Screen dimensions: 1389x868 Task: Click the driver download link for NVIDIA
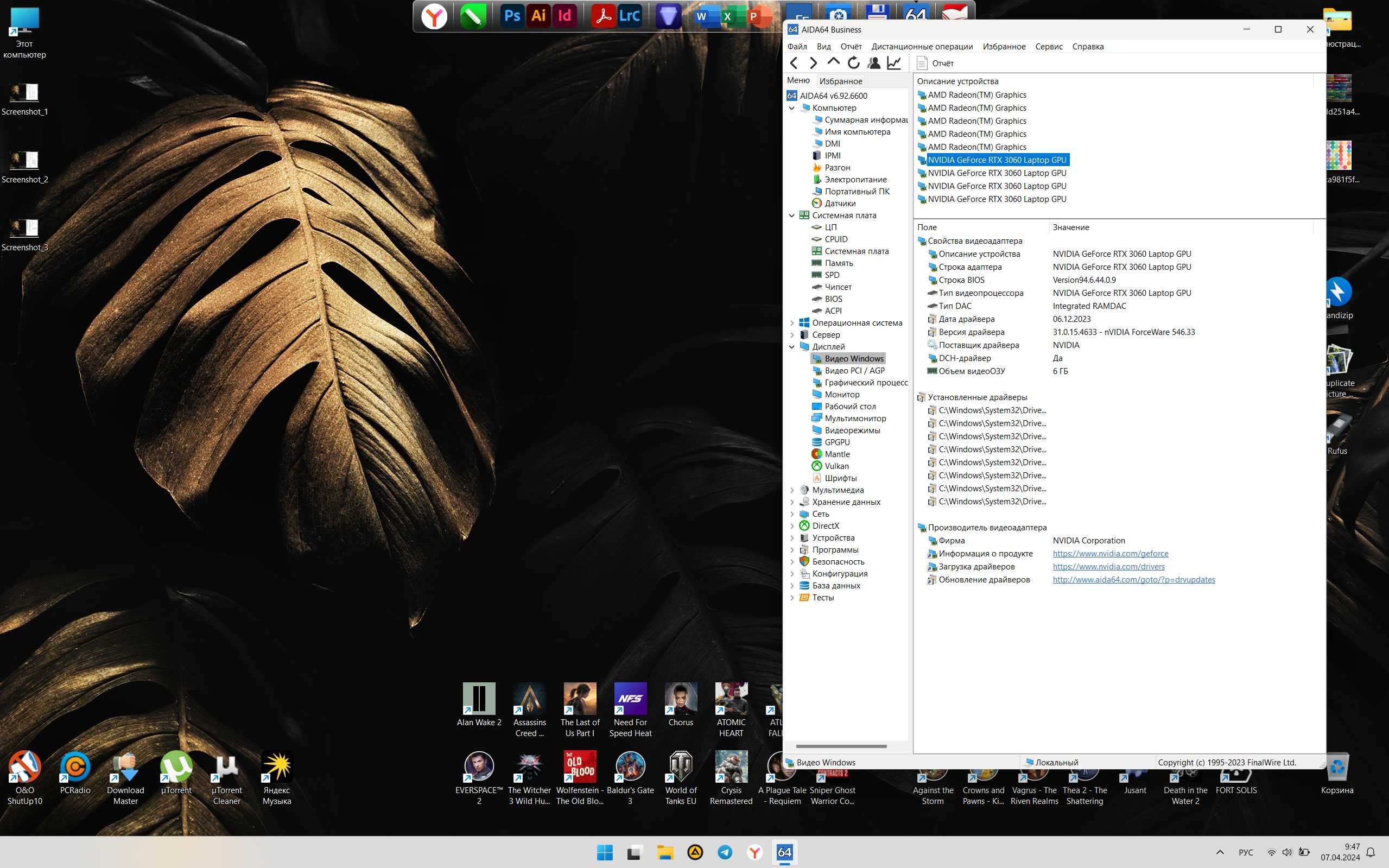tap(1108, 566)
